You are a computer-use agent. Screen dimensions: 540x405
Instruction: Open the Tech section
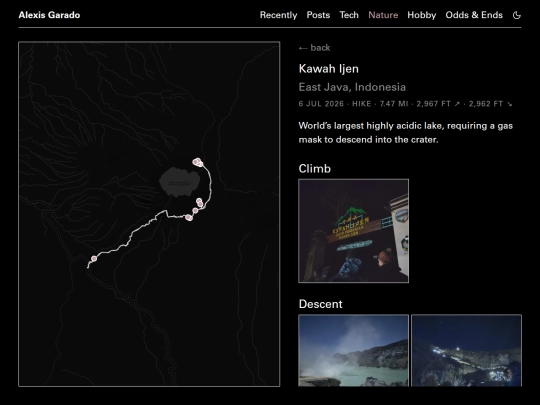click(349, 15)
